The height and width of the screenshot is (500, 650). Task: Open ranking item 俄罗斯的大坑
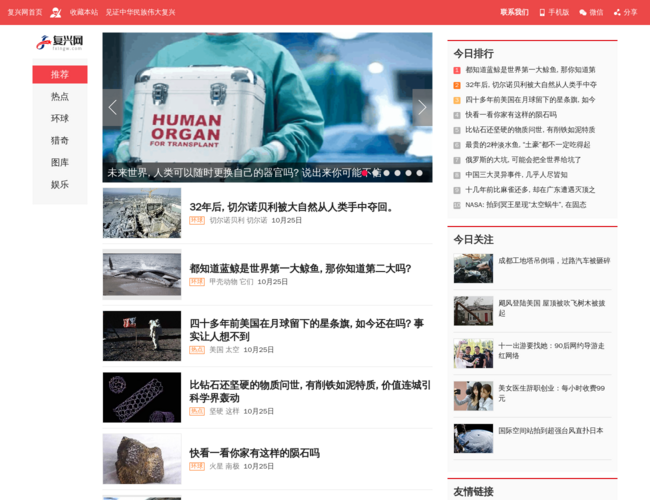point(523,160)
